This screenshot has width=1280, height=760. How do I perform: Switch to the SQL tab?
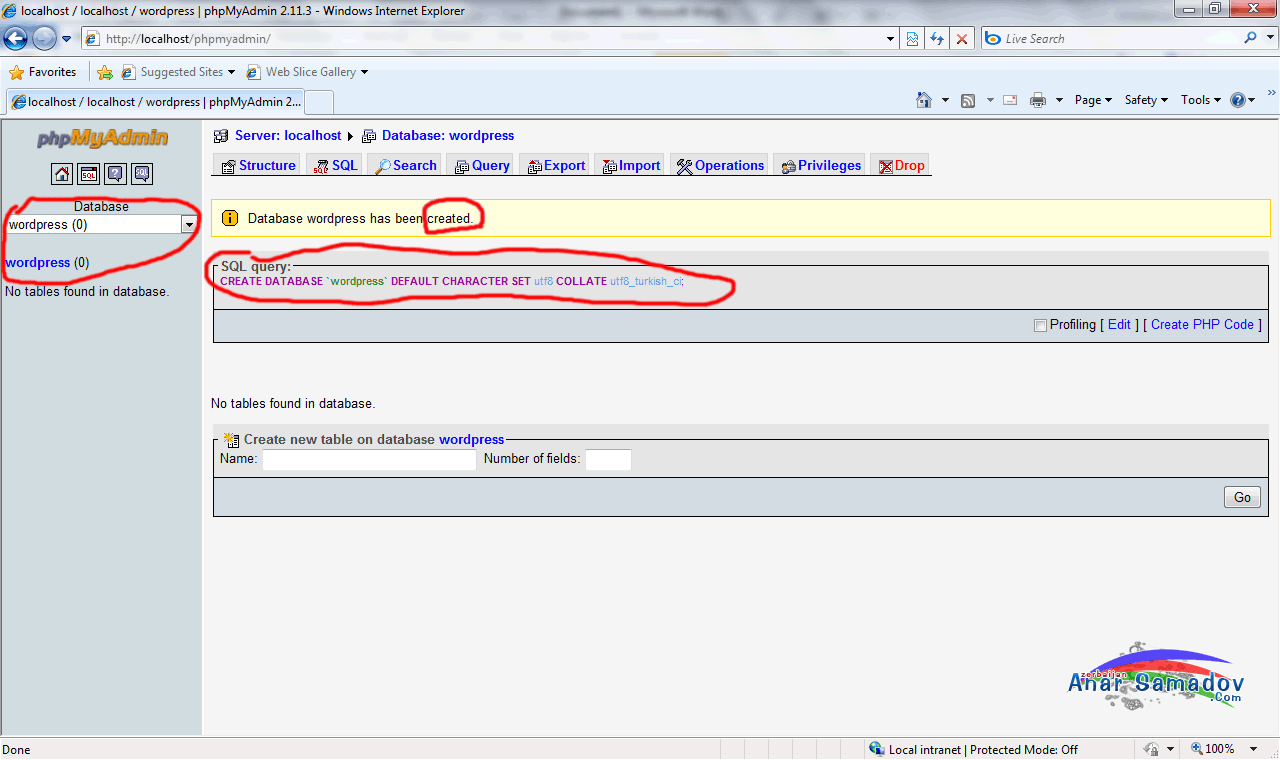point(334,165)
